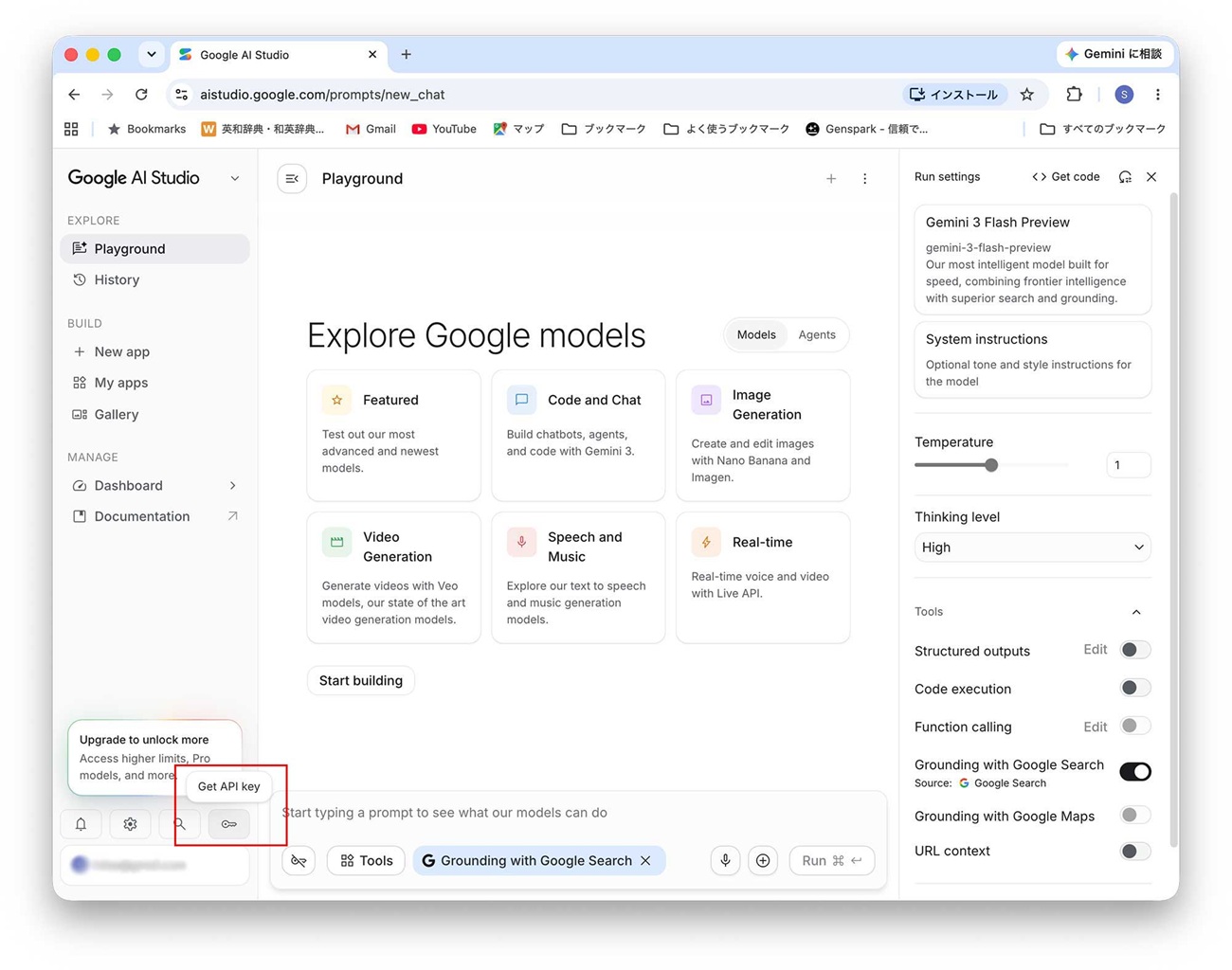This screenshot has width=1232, height=970.
Task: Open the Playground more options menu
Action: click(864, 178)
